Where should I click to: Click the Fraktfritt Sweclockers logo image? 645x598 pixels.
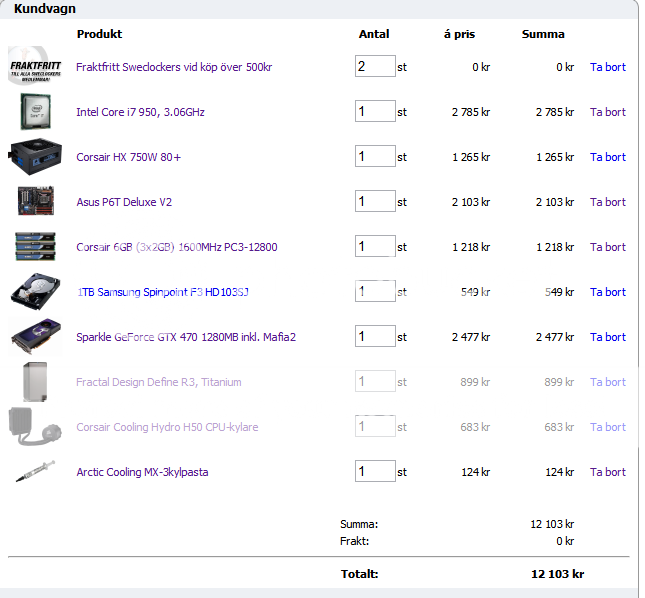(35, 67)
